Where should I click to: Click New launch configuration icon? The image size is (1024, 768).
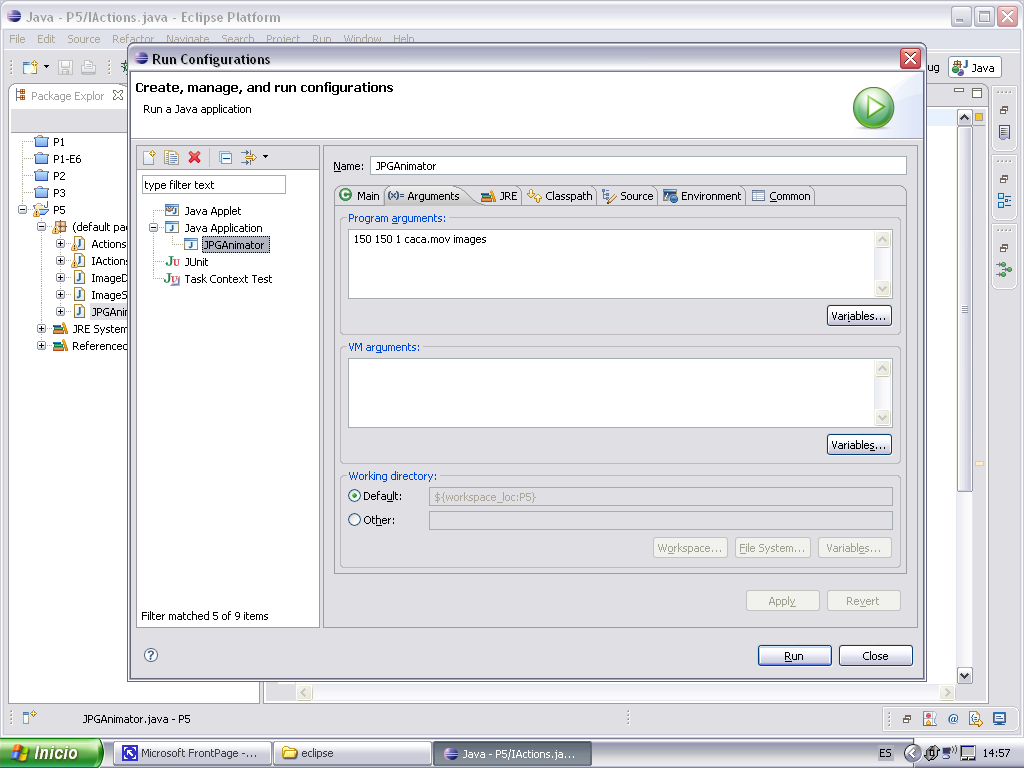[150, 157]
